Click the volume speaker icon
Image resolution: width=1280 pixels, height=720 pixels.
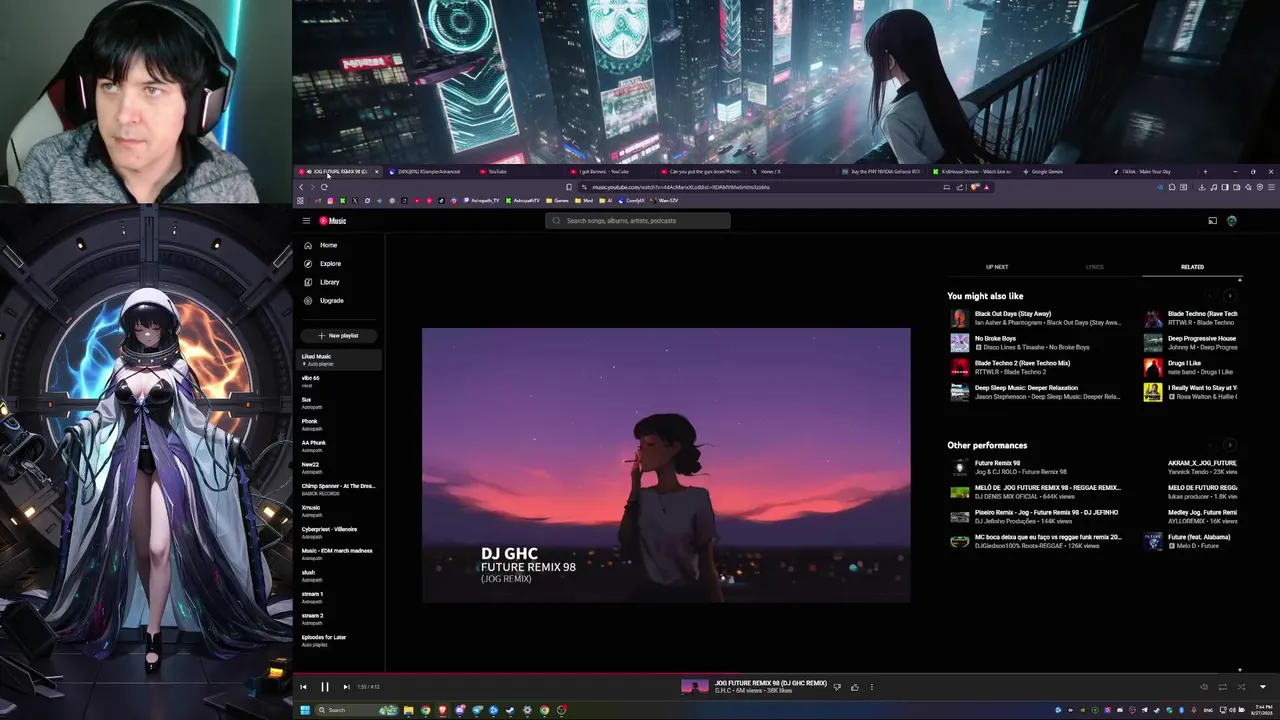pyautogui.click(x=1204, y=687)
